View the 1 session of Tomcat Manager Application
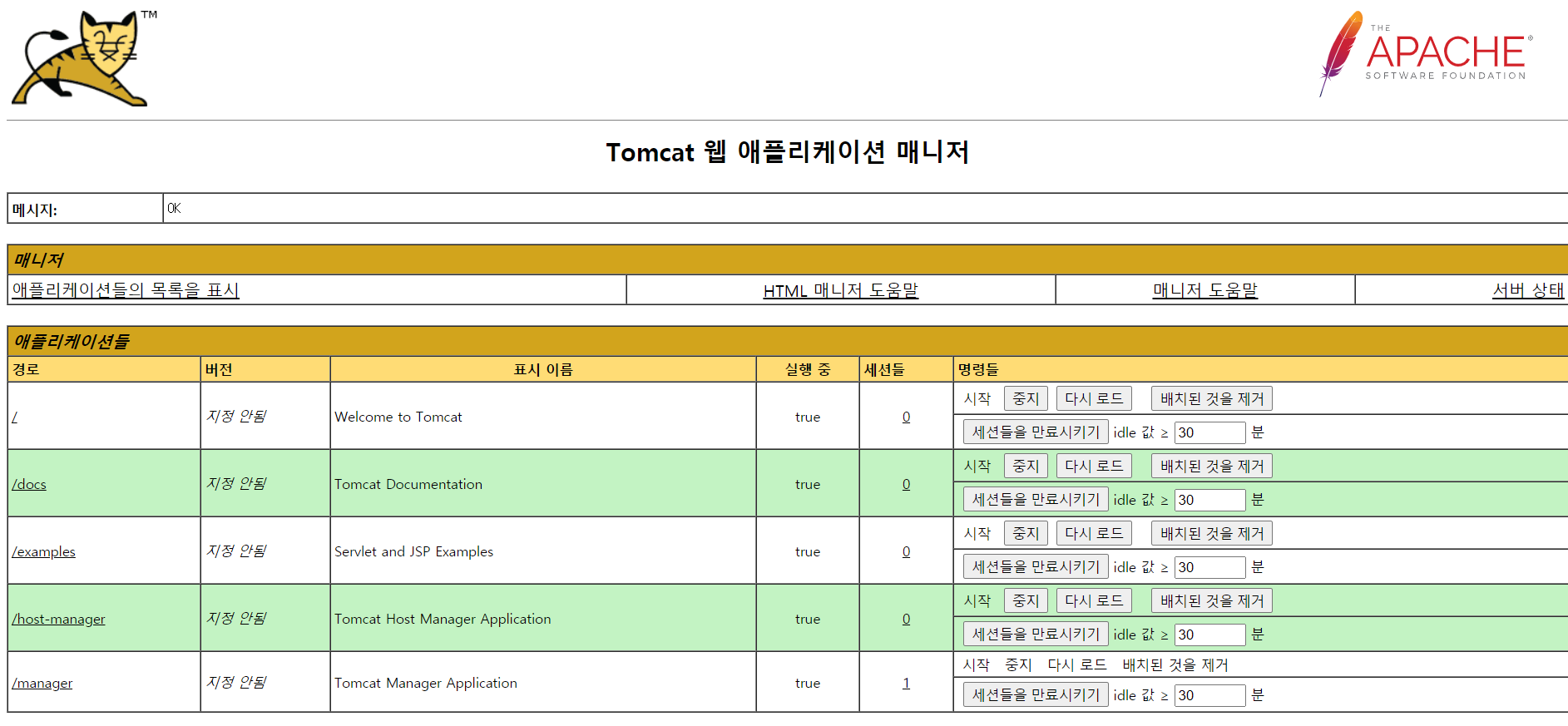The image size is (1568, 726). point(906,683)
